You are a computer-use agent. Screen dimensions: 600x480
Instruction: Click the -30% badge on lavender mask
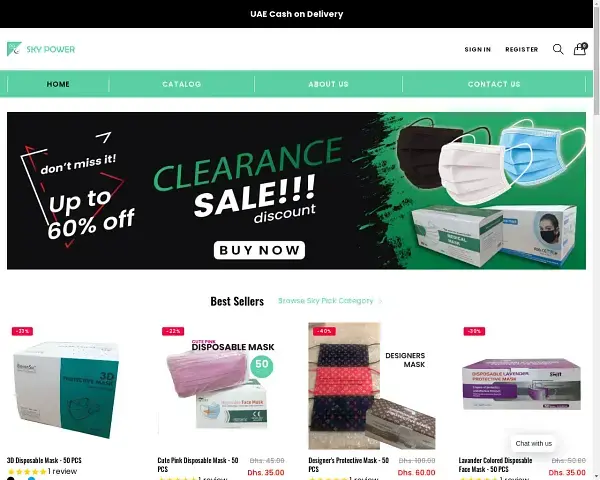[474, 331]
